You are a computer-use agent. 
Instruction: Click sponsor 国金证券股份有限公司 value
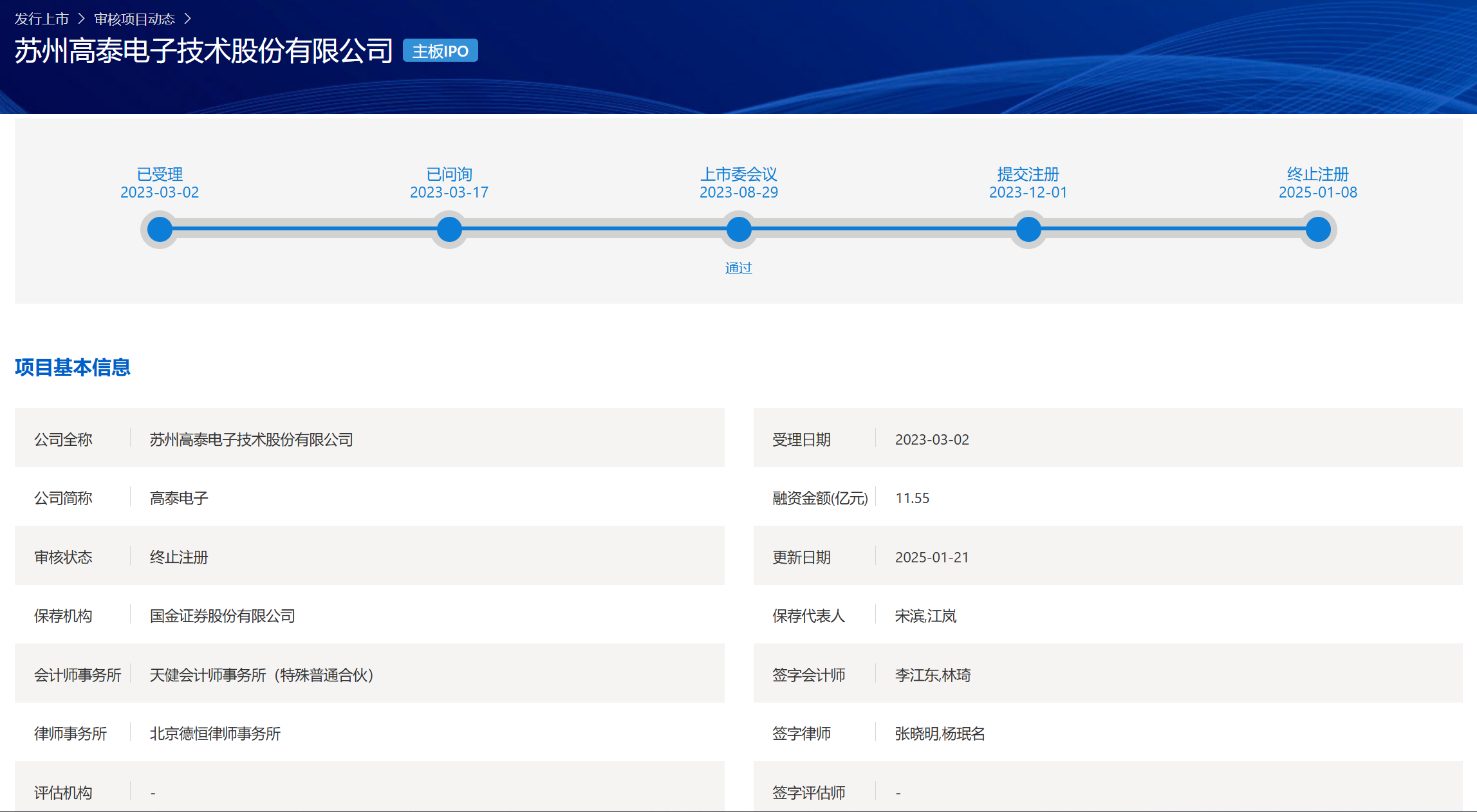point(223,616)
